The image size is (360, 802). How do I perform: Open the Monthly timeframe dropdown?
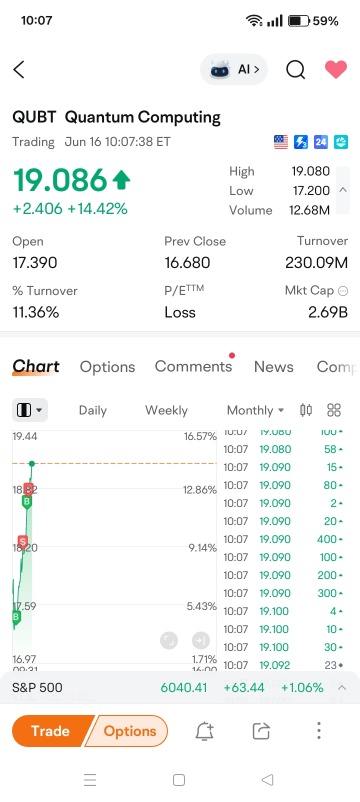(x=255, y=410)
